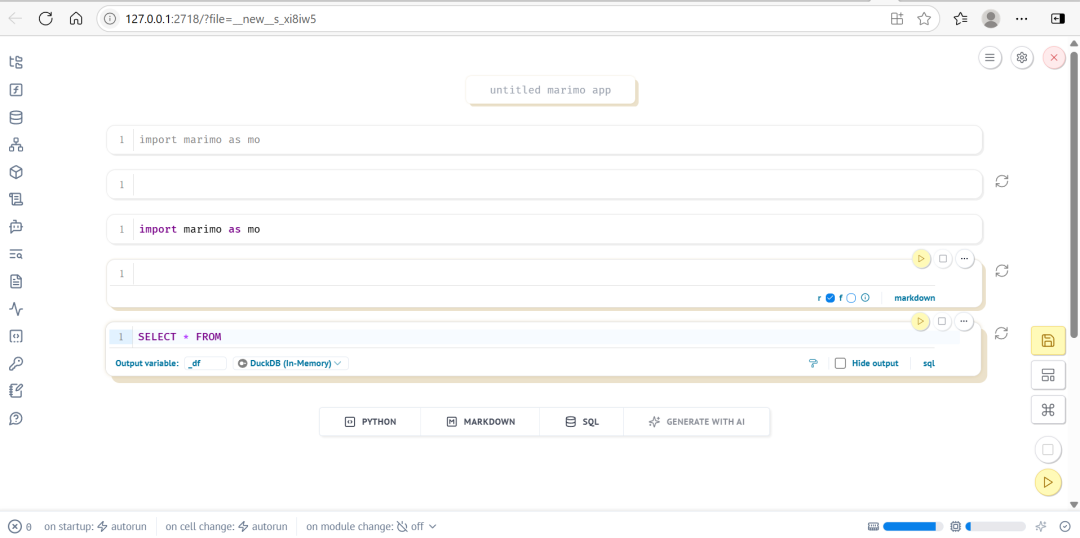Open the secrets key icon in sidebar

16,364
